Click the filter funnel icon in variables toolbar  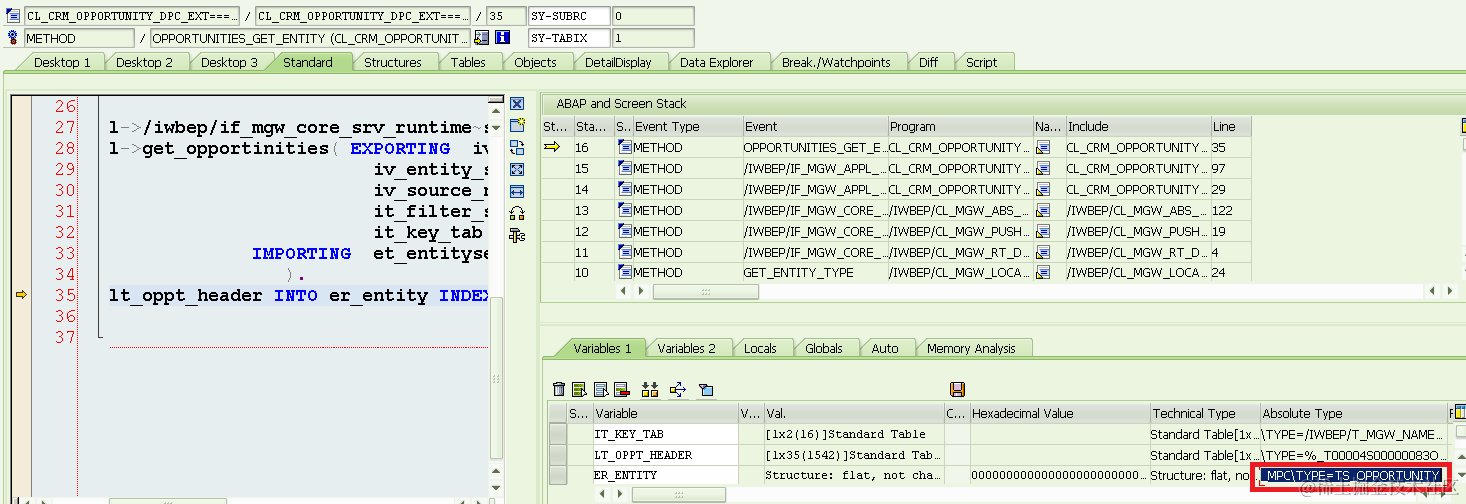706,389
